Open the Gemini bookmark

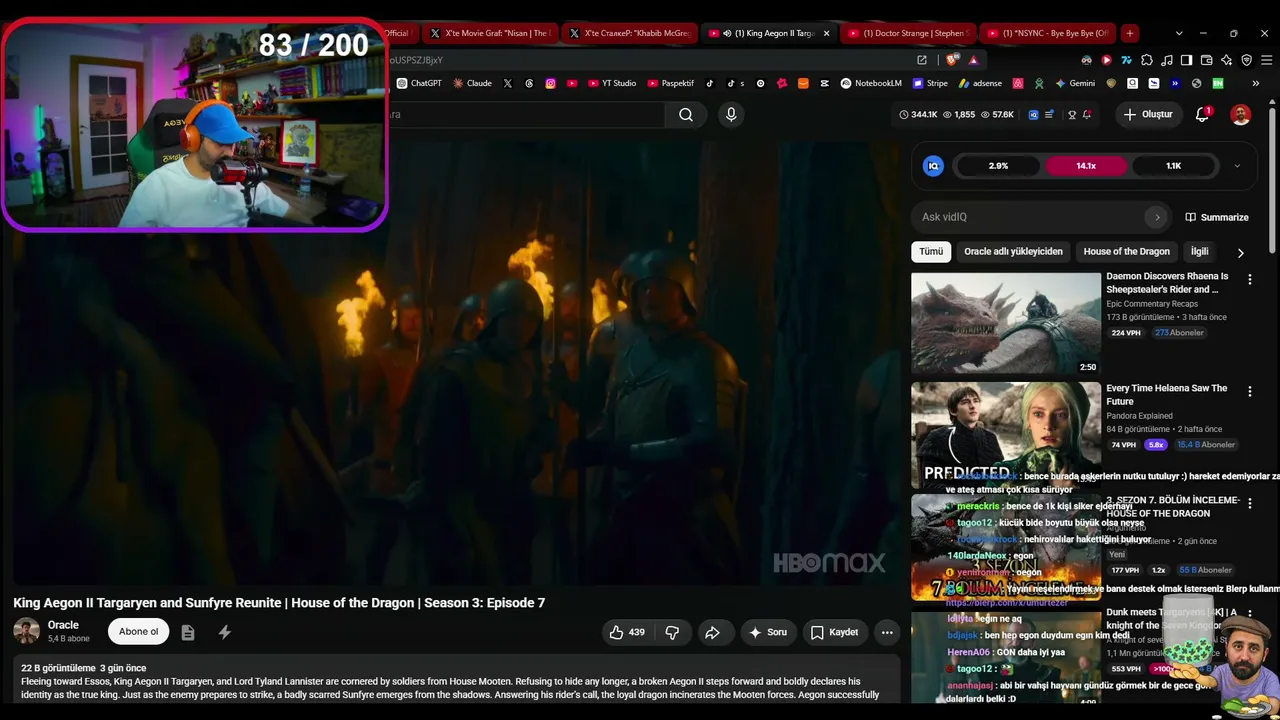1075,83
